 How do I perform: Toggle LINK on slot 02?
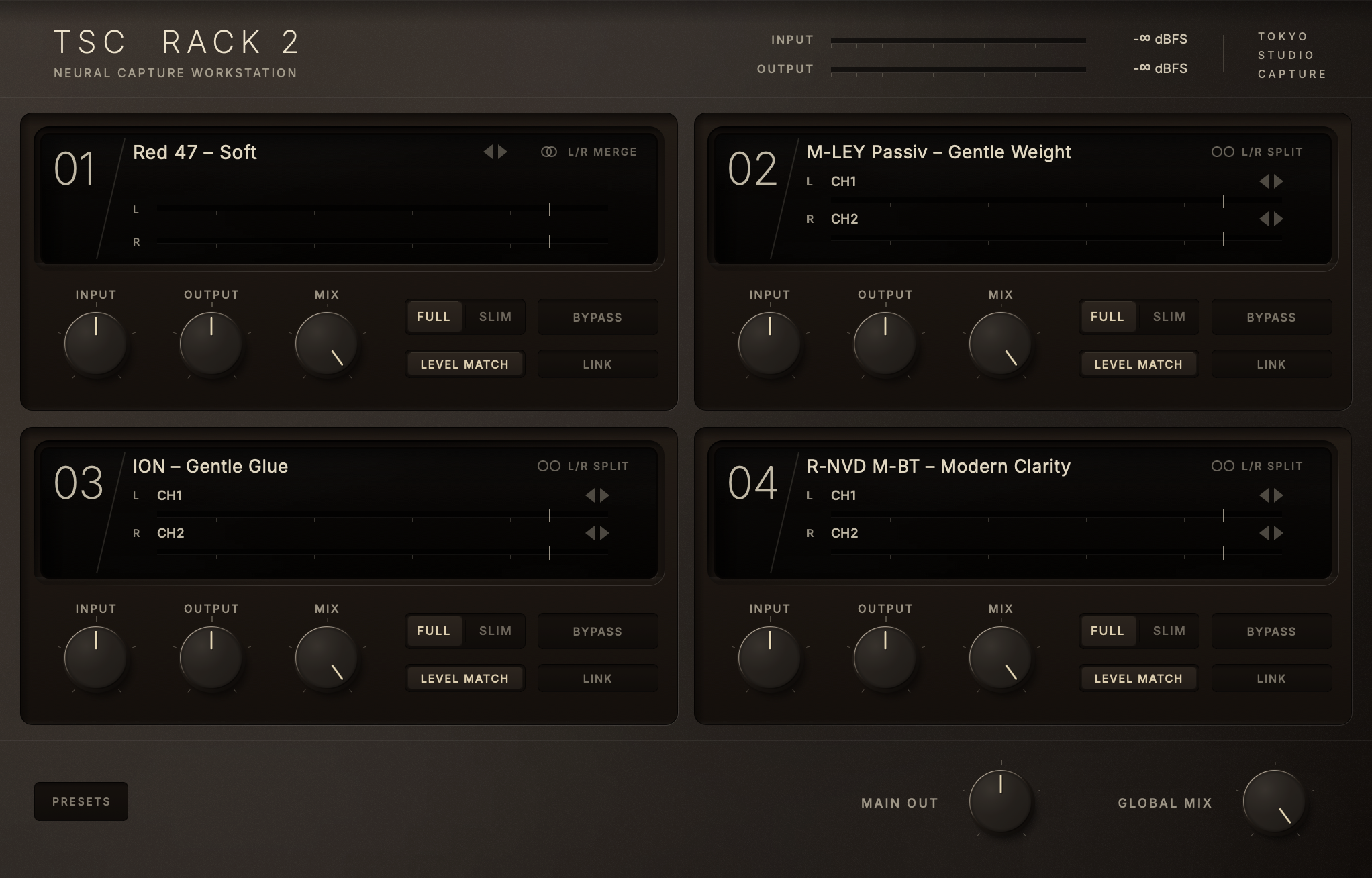[1271, 364]
